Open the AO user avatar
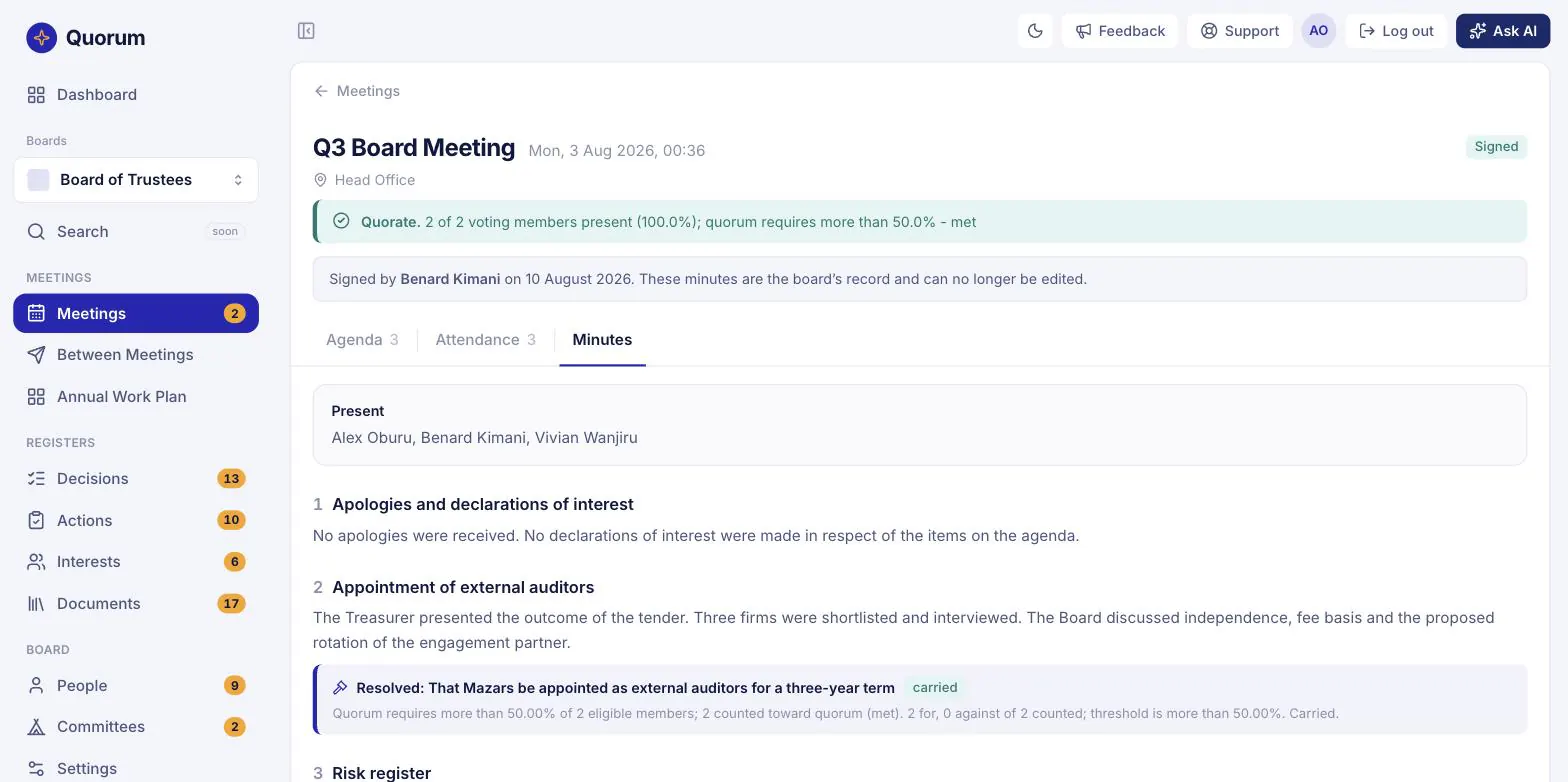 click(x=1319, y=31)
